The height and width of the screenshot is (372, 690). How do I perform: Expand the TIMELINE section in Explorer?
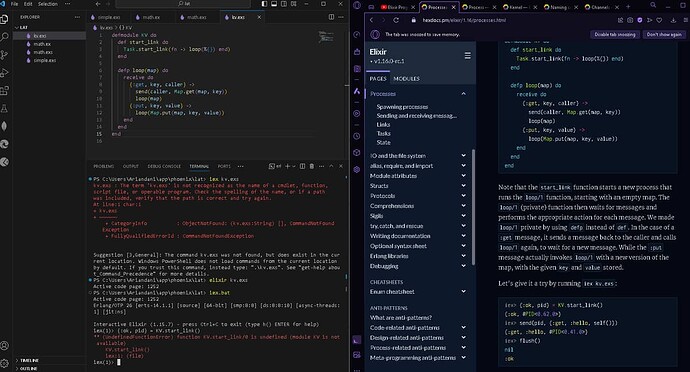[29, 361]
